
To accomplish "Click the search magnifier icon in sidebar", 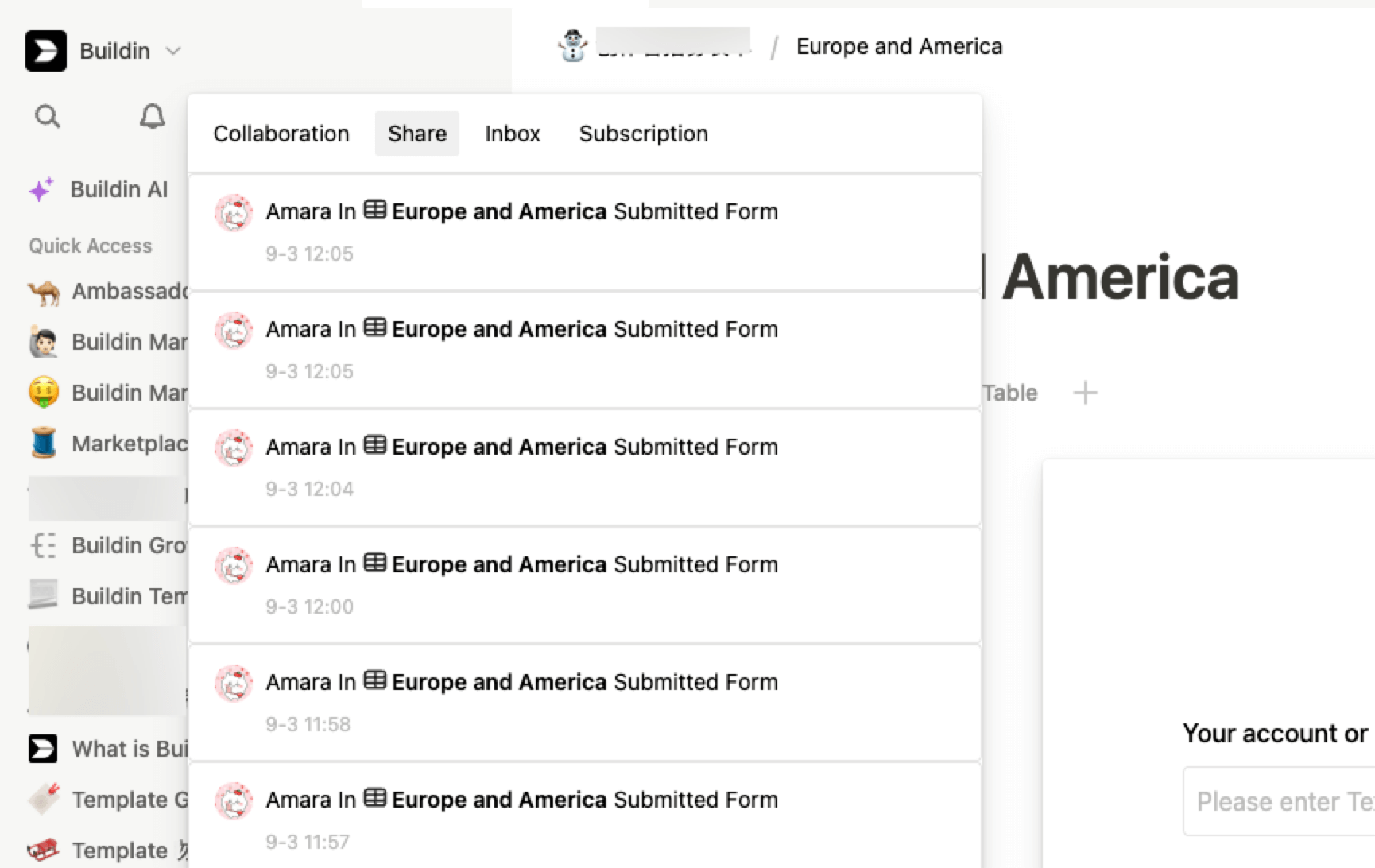I will 48,117.
